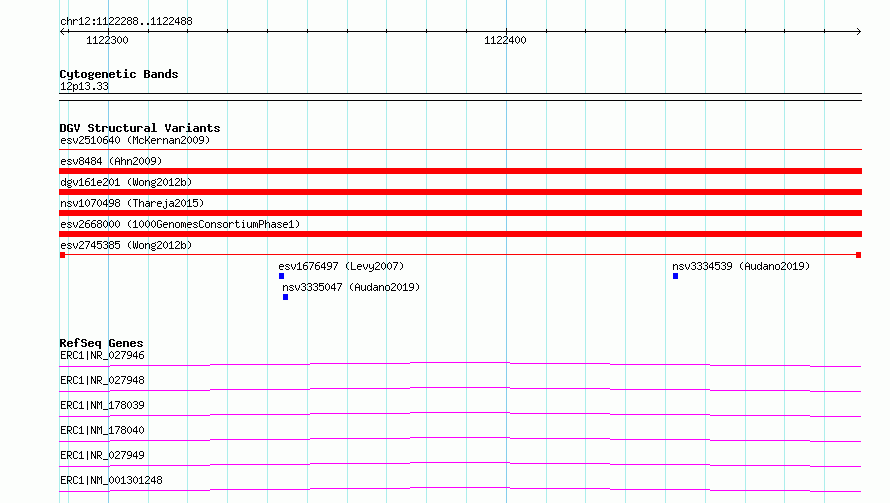Open the DGV Structural Variants track title
Viewport: 890px width, 503px height.
coord(140,128)
